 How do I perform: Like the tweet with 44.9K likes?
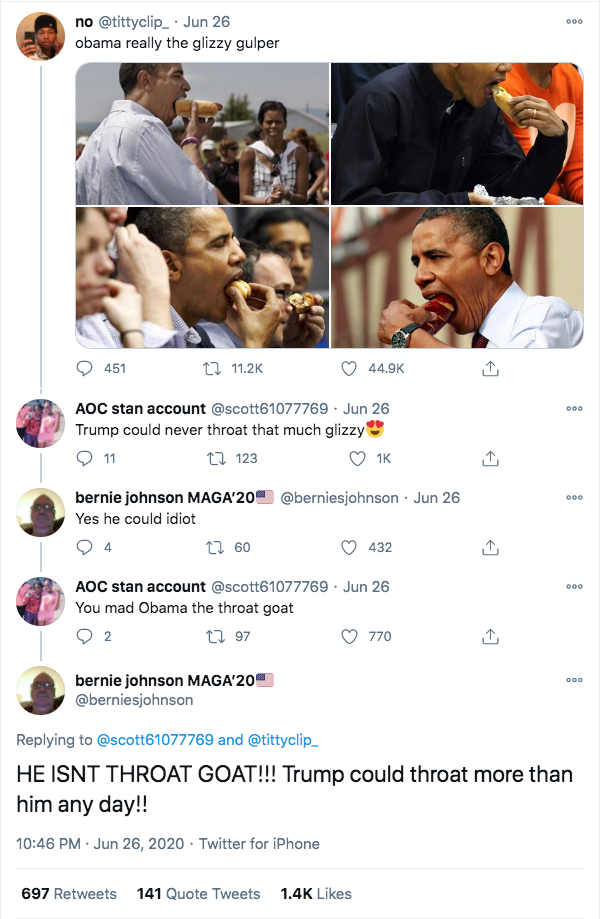(349, 368)
